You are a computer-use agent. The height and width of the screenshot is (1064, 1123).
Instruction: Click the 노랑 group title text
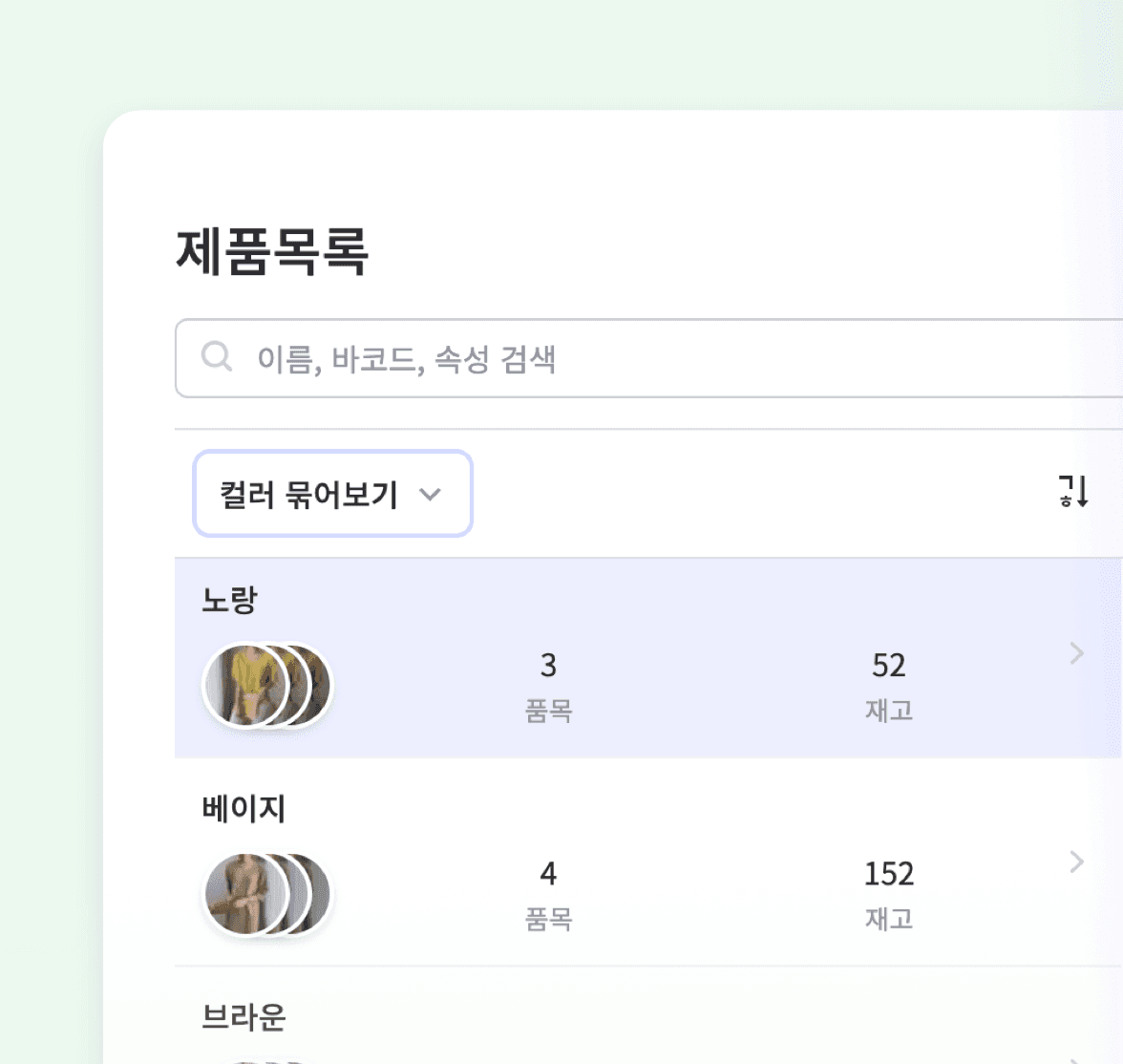229,600
